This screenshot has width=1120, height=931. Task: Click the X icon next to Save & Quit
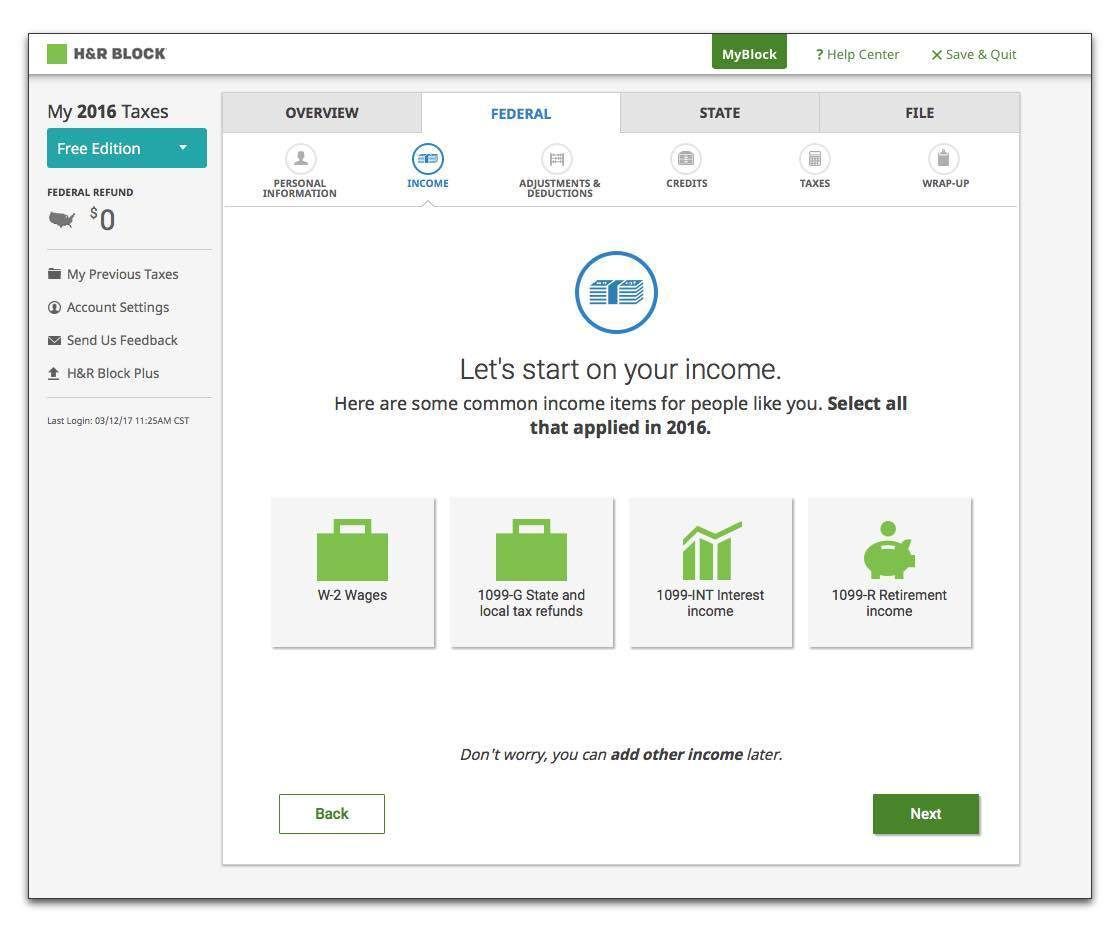click(936, 55)
